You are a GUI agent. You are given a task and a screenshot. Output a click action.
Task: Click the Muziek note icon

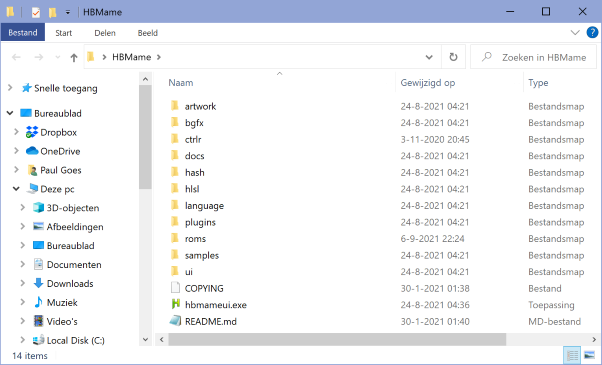click(x=38, y=302)
